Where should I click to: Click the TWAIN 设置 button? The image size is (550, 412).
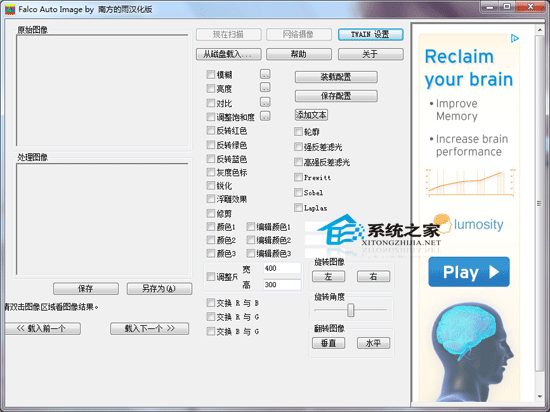pyautogui.click(x=370, y=34)
